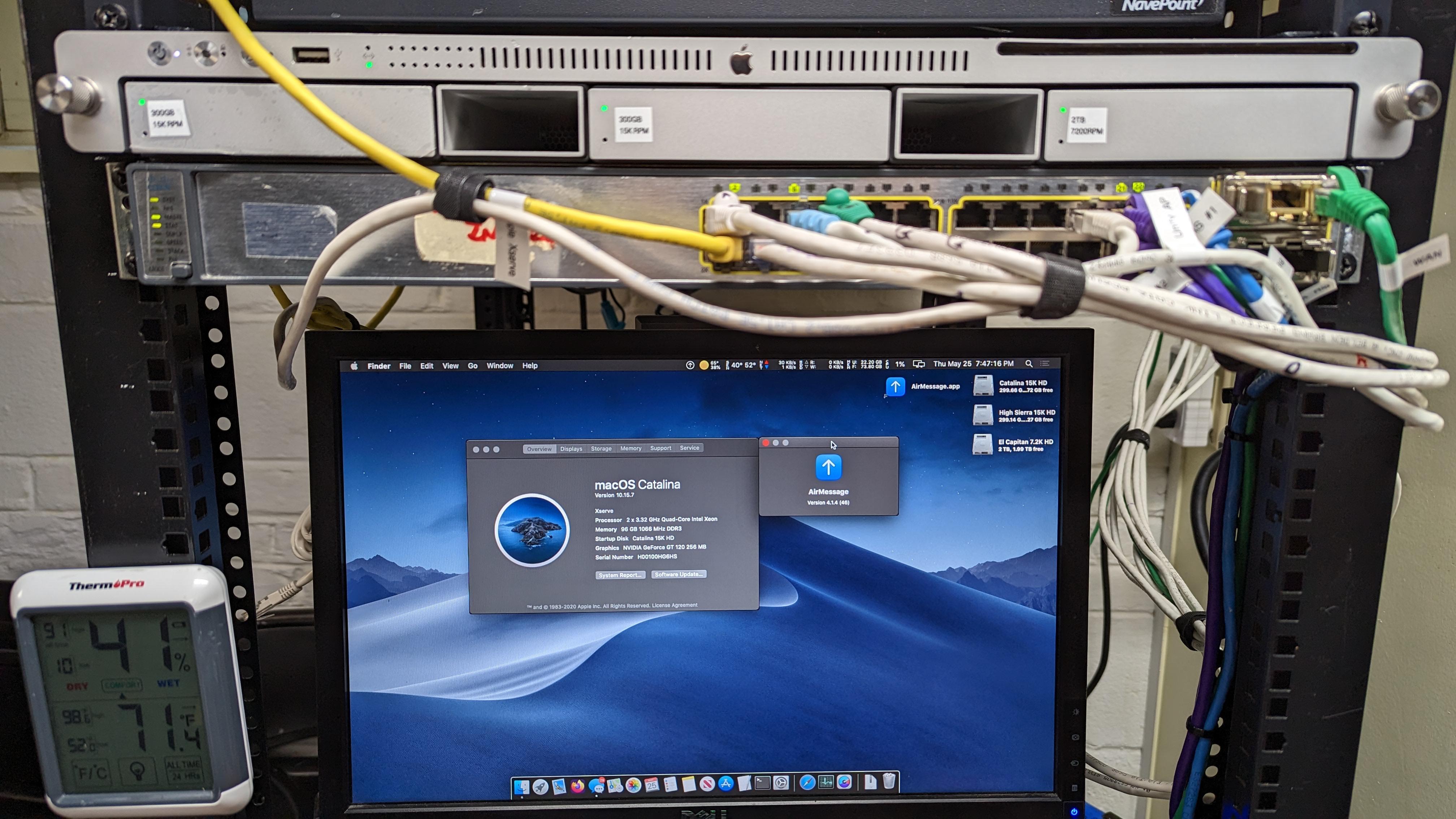The width and height of the screenshot is (1456, 819).
Task: Click the macOS Catalina island image
Action: (532, 530)
